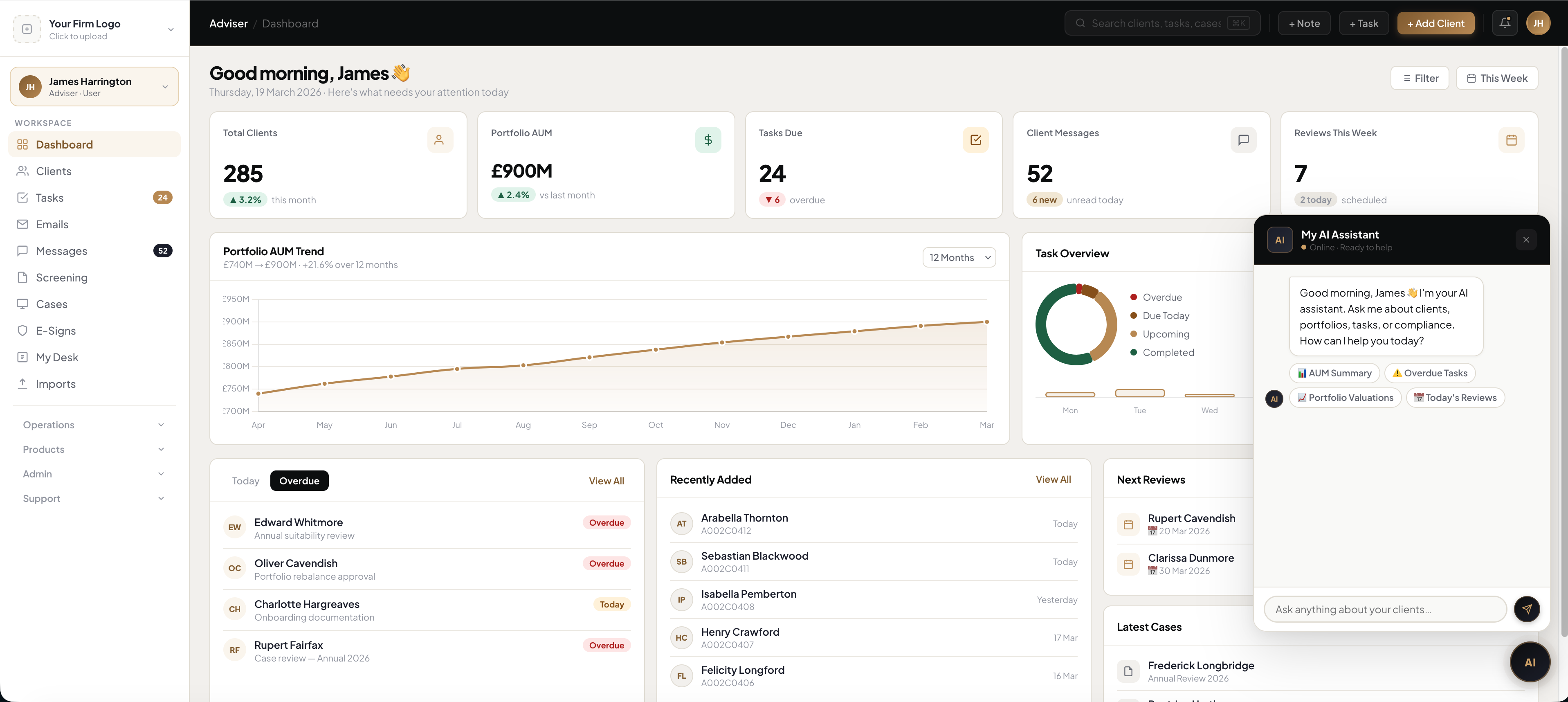The width and height of the screenshot is (1568, 702).
Task: Switch to the Today task toggle
Action: pyautogui.click(x=245, y=481)
